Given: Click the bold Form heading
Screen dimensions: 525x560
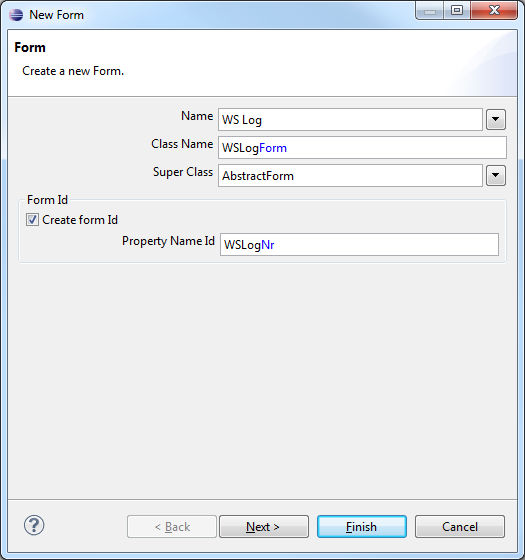Looking at the screenshot, I should click(30, 47).
